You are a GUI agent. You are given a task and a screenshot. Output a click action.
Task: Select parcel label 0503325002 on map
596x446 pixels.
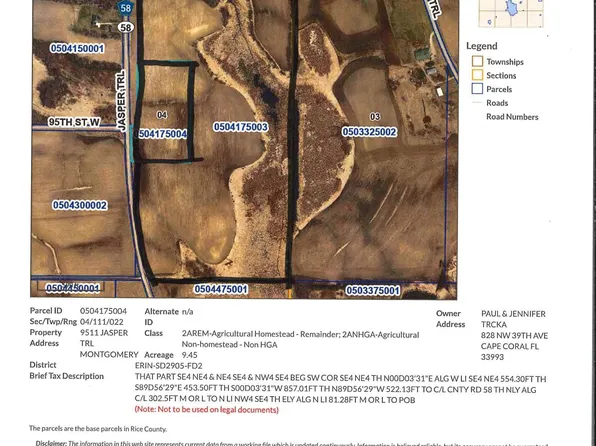click(x=369, y=132)
